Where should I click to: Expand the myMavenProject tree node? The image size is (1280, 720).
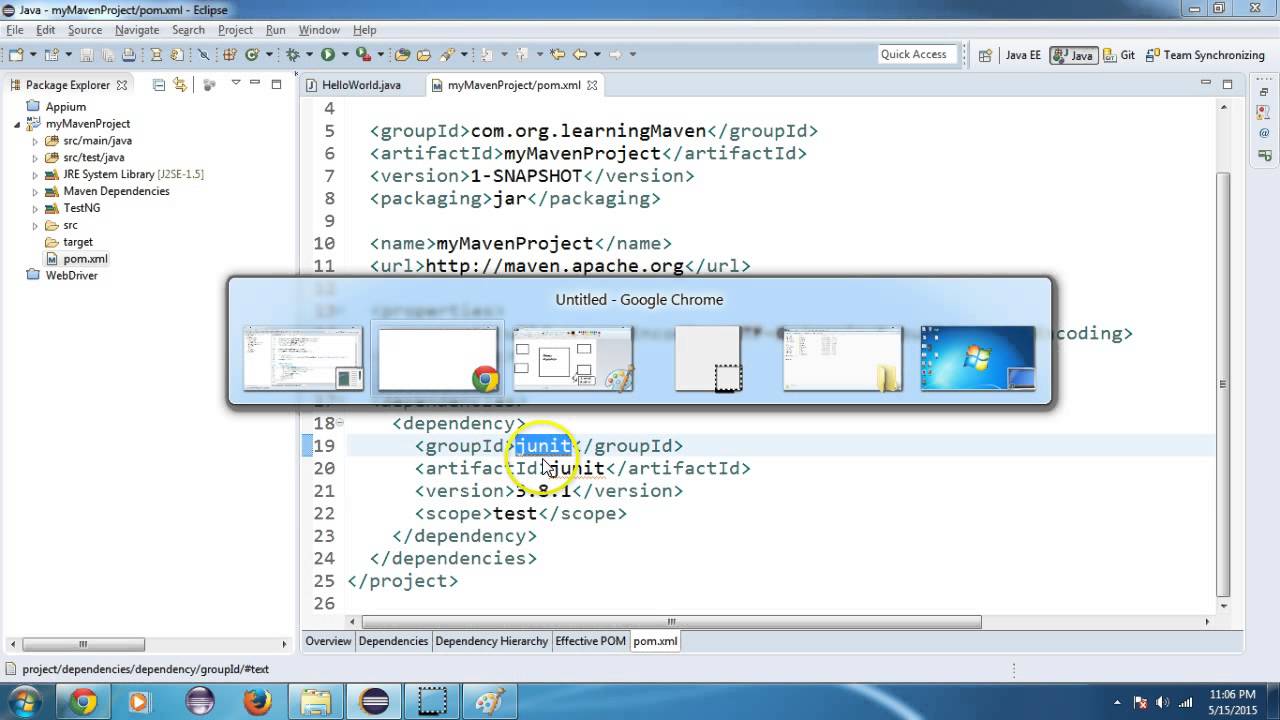click(17, 124)
